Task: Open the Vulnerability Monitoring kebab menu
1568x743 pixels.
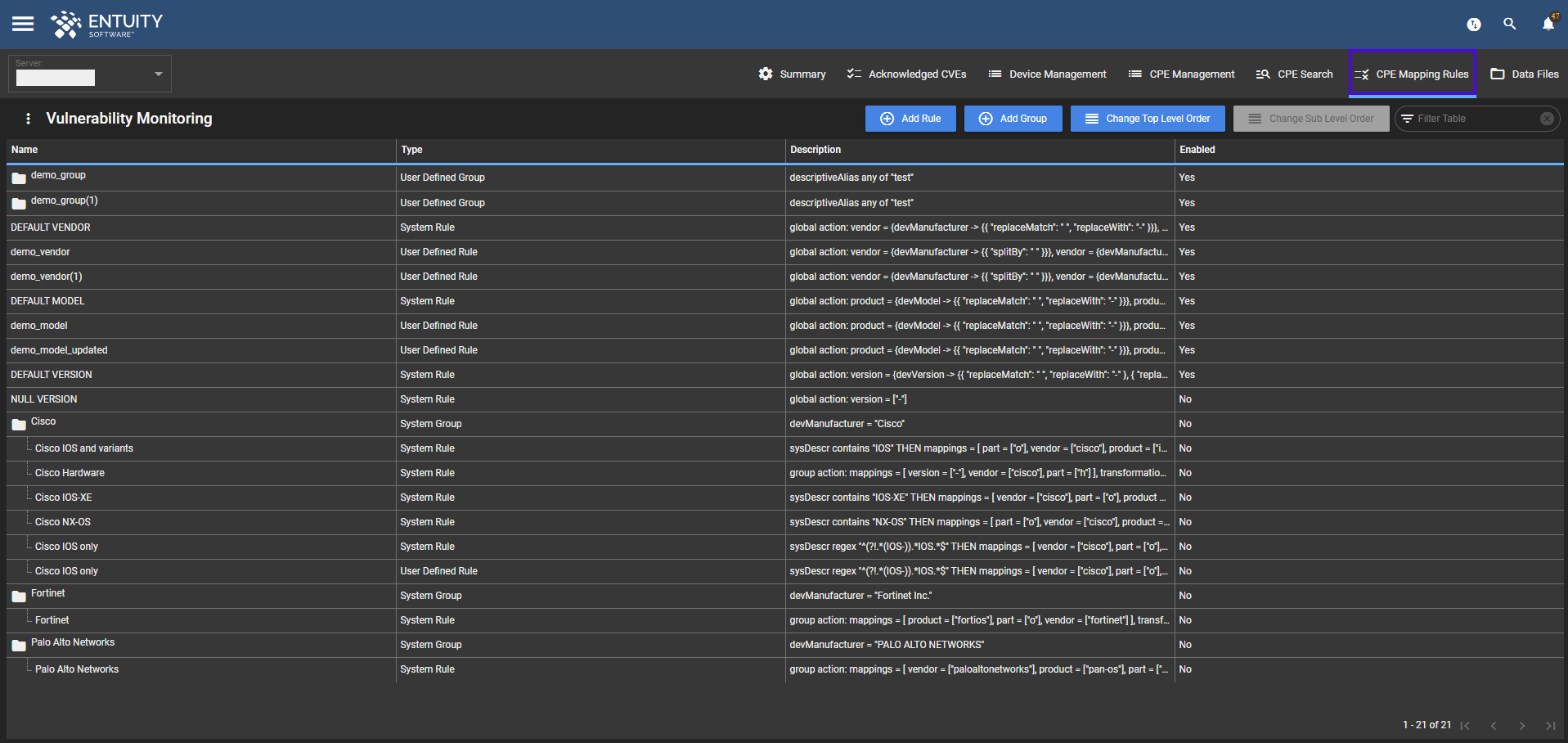Action: (x=29, y=119)
